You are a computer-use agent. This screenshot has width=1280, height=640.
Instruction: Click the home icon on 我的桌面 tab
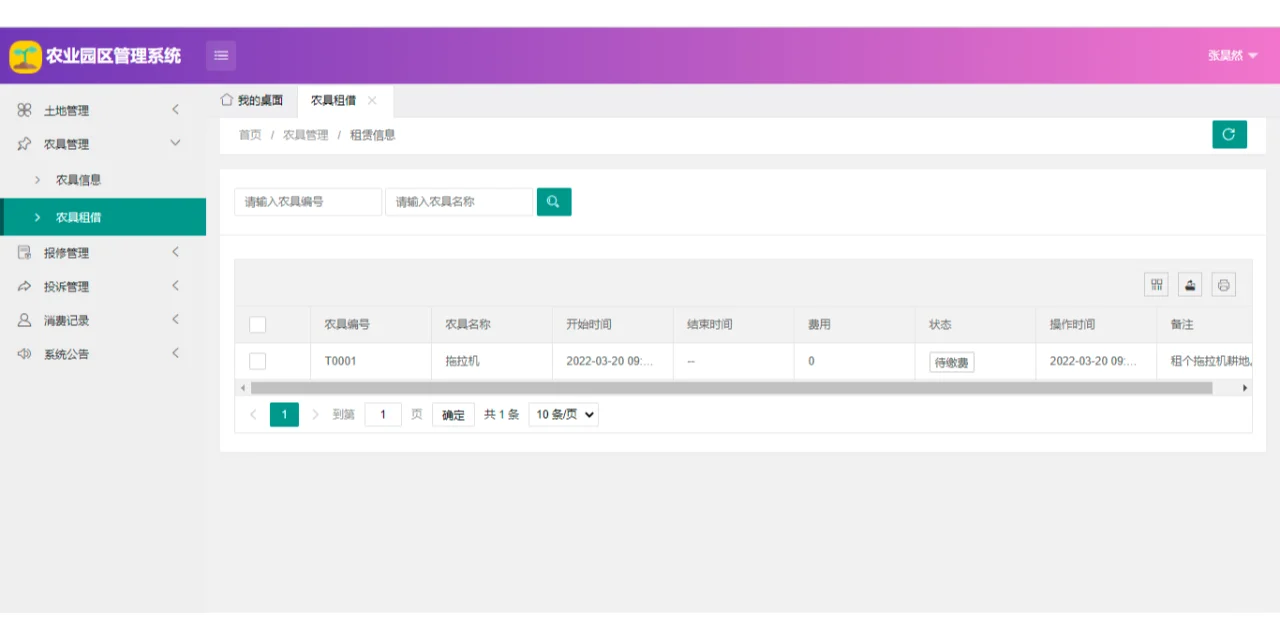click(227, 100)
